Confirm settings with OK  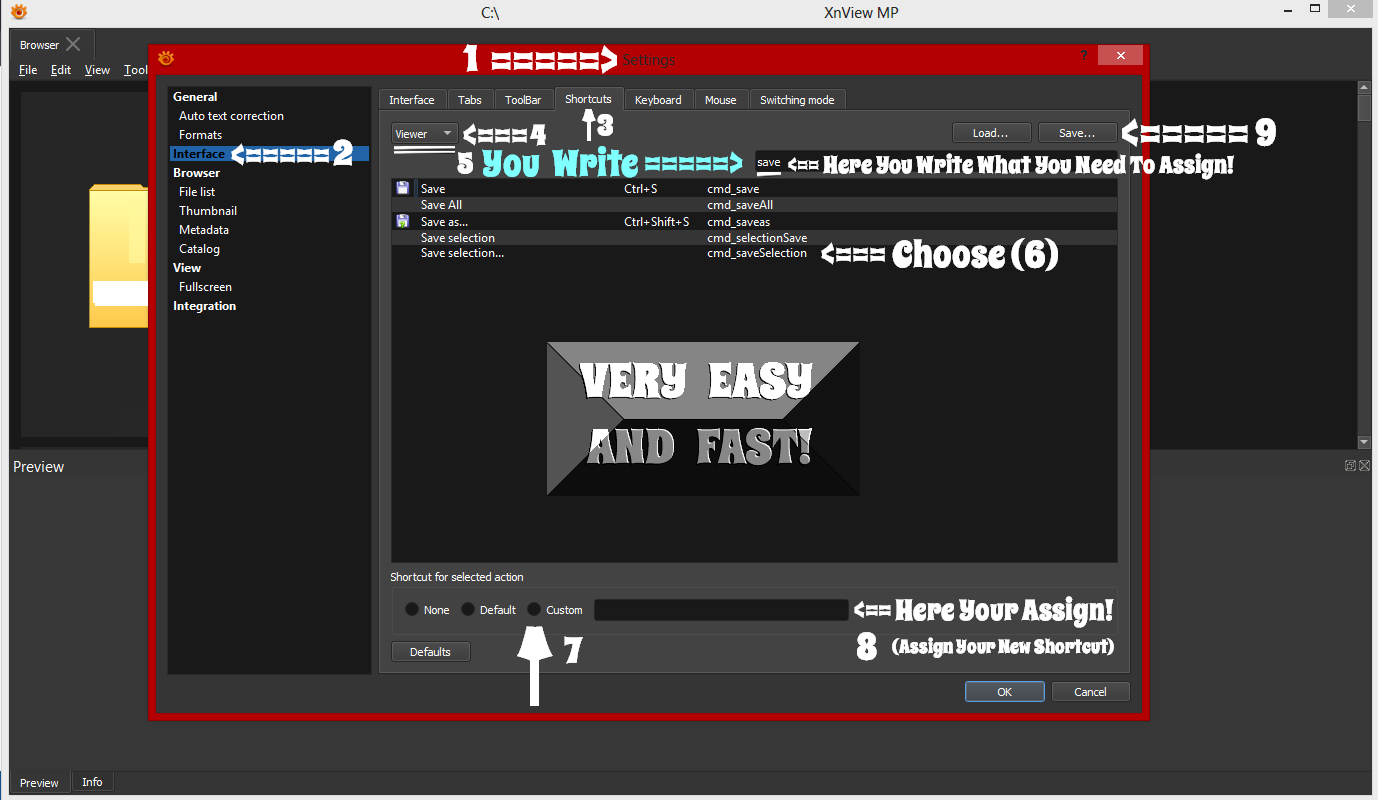[x=1005, y=692]
